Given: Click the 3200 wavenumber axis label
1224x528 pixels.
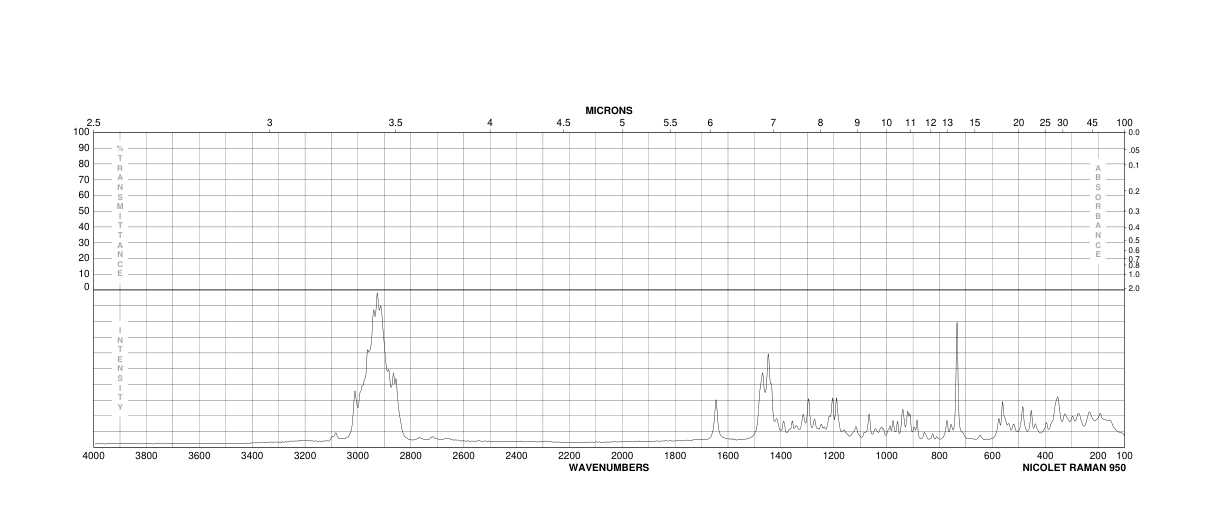Looking at the screenshot, I should point(305,456).
